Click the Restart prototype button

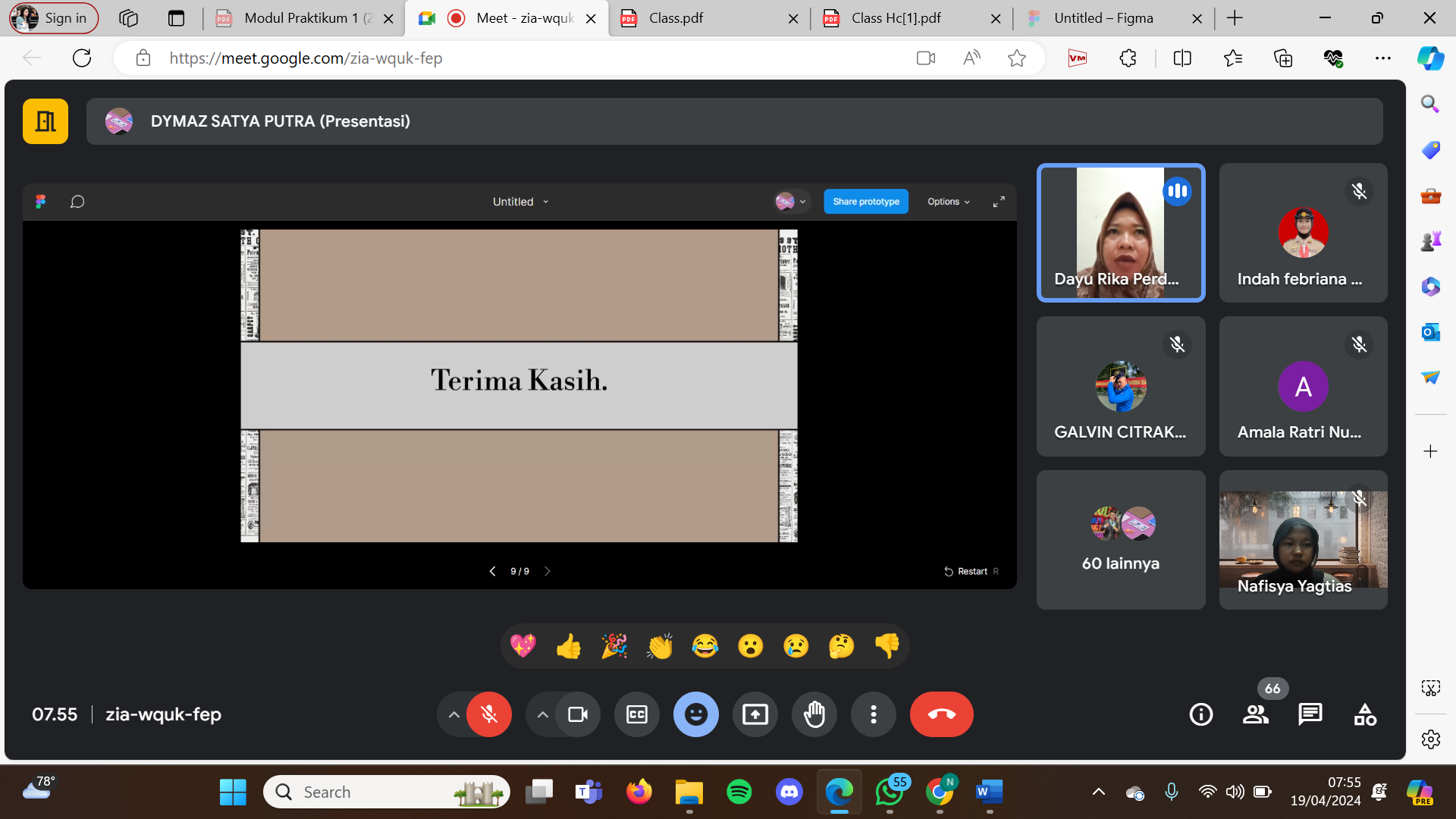(966, 572)
